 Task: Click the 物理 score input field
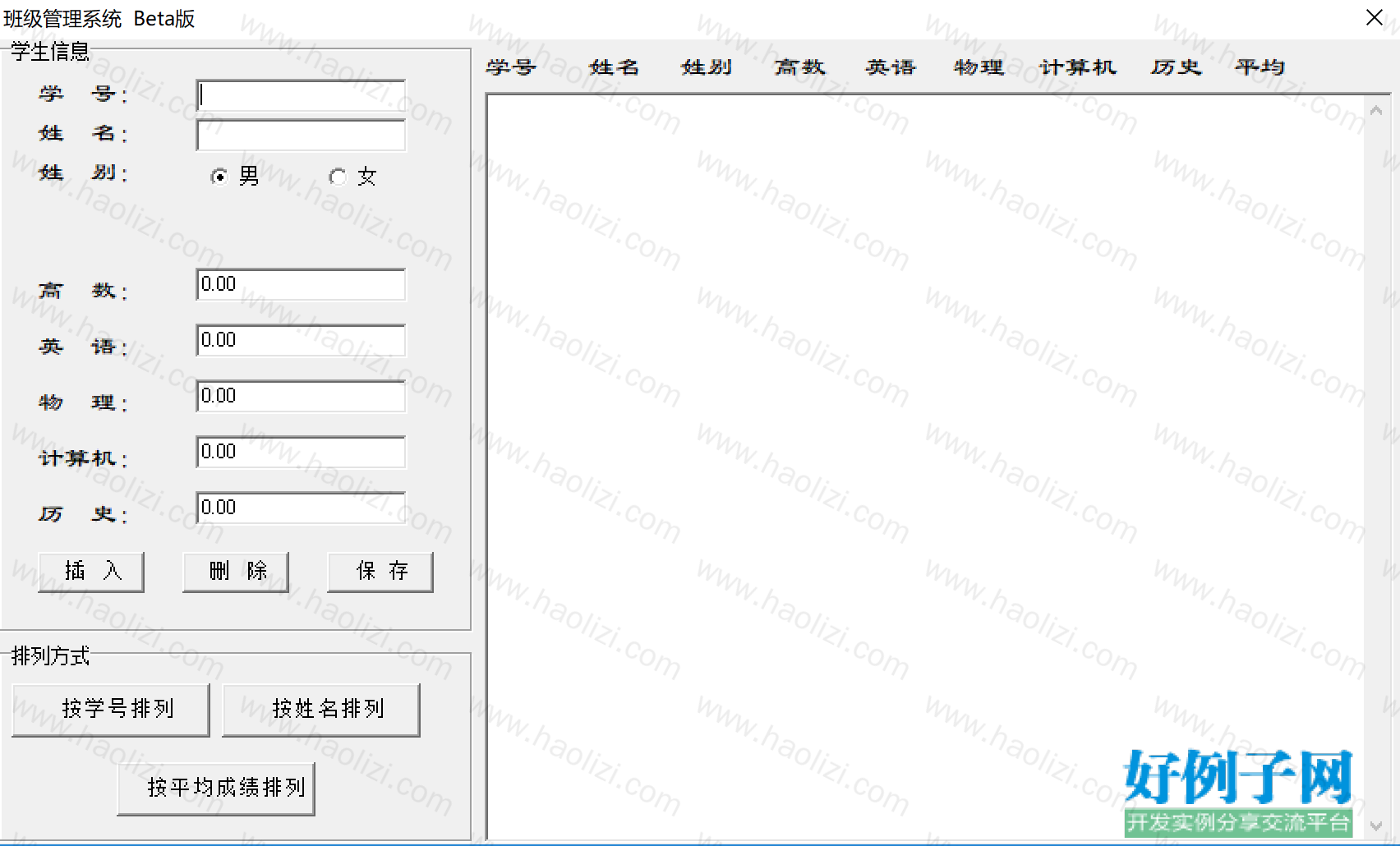301,397
